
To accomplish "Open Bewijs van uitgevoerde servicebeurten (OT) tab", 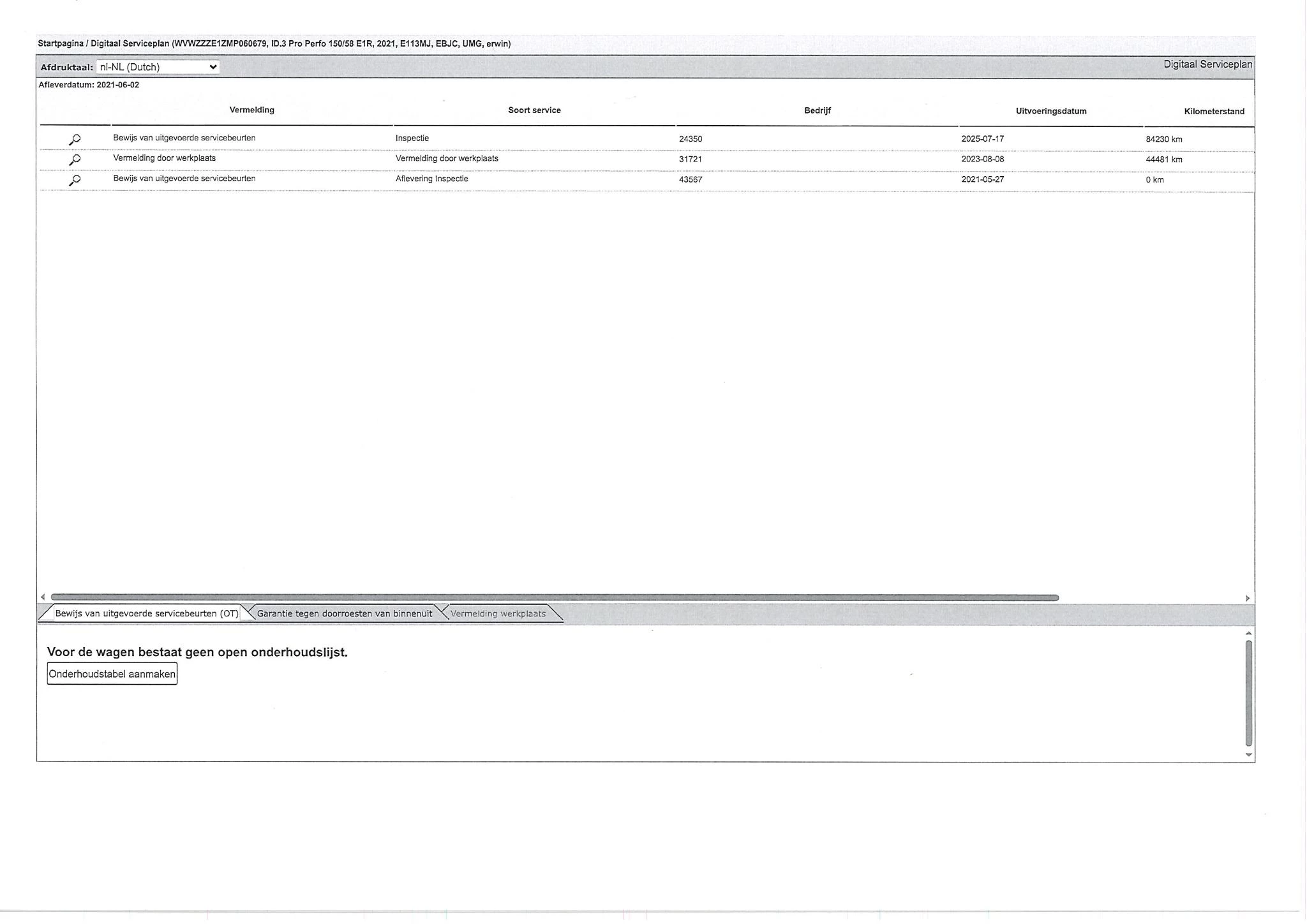I will 146,614.
